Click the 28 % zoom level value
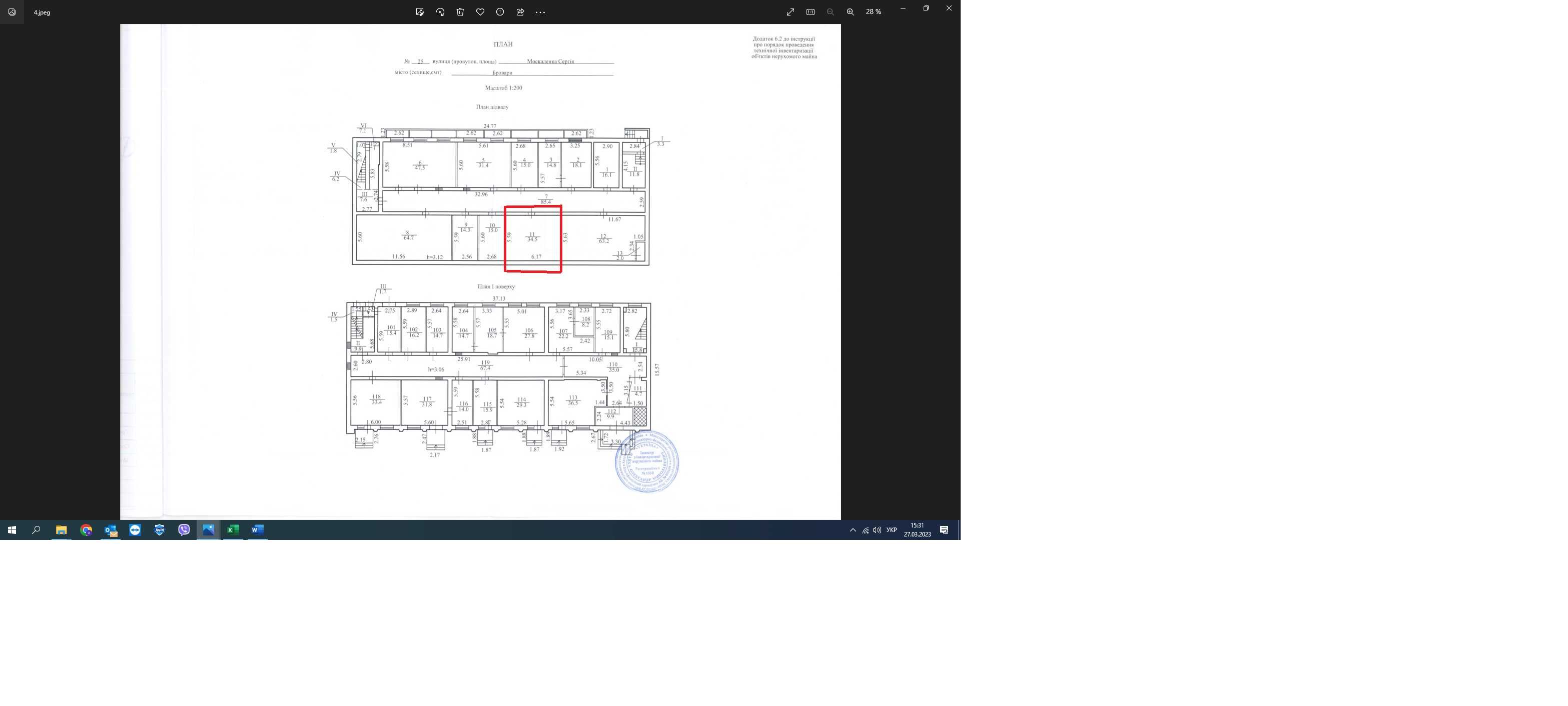 pyautogui.click(x=874, y=12)
